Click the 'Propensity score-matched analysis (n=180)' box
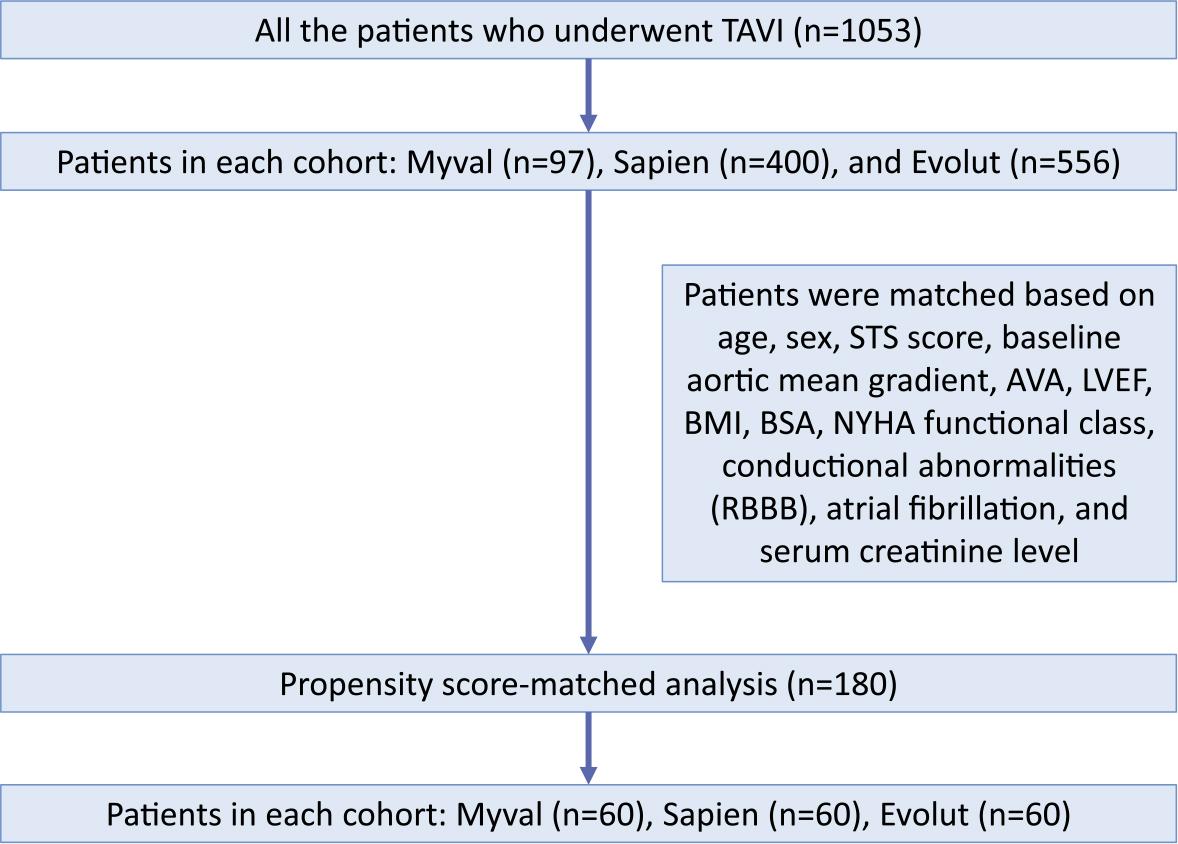The width and height of the screenshot is (1178, 844). point(588,684)
